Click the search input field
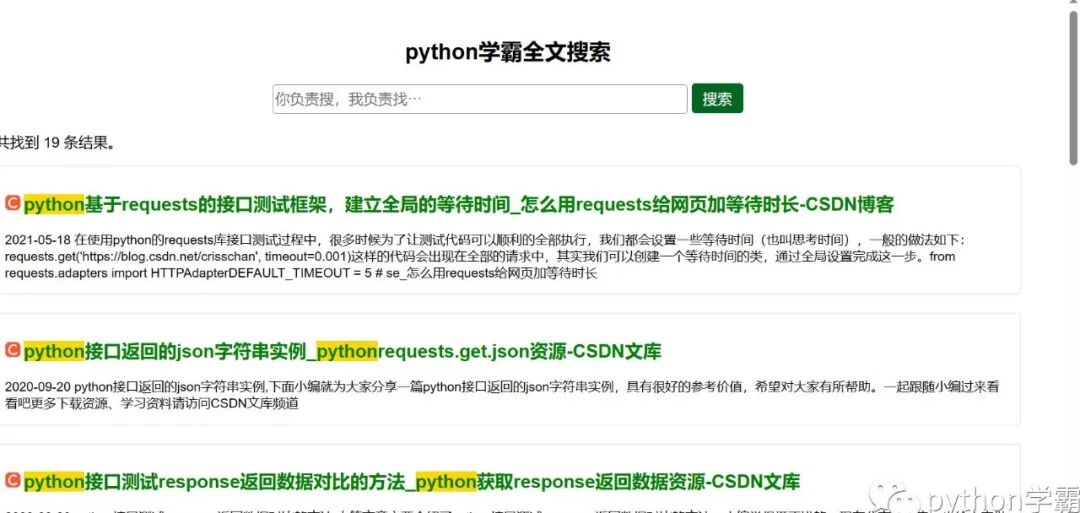This screenshot has width=1080, height=513. point(480,99)
